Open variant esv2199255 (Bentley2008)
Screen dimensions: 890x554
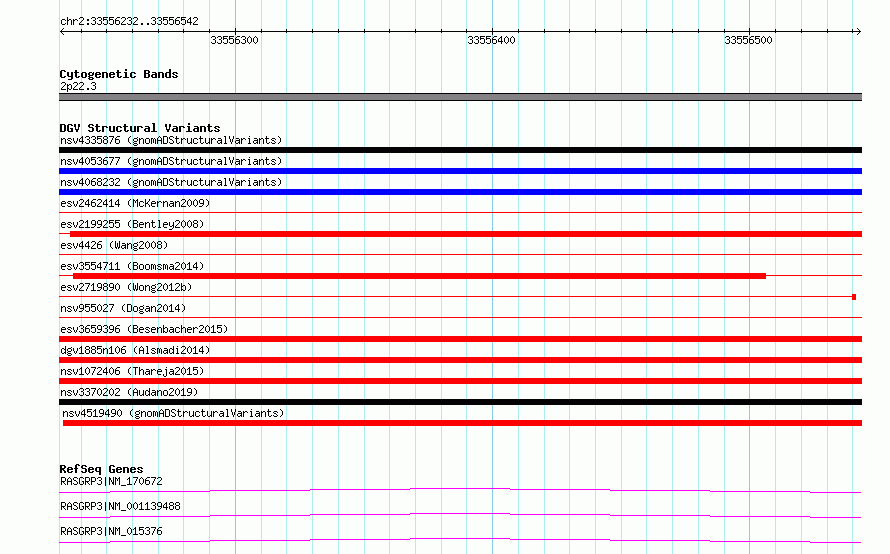point(132,224)
